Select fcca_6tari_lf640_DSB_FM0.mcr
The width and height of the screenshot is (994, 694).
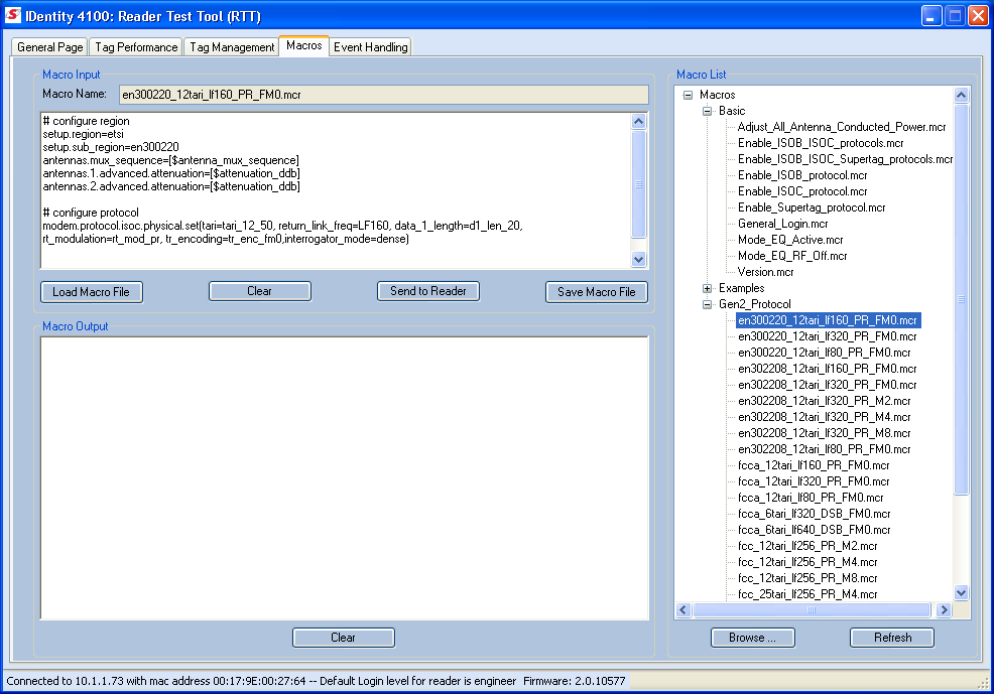[814, 530]
